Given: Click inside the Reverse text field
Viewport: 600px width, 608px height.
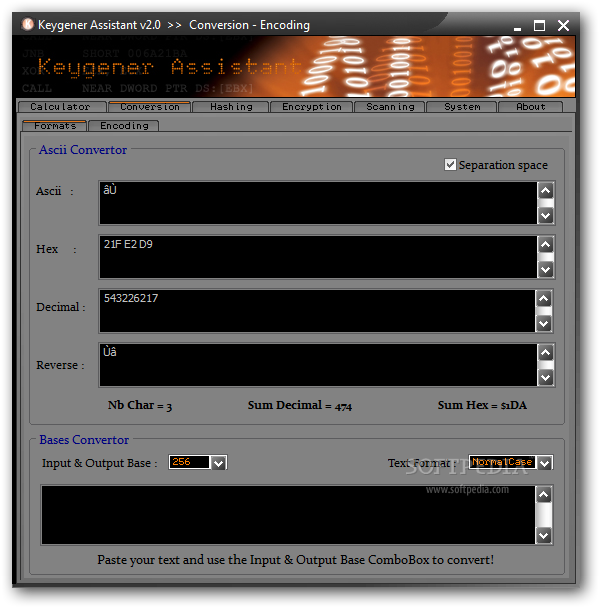Looking at the screenshot, I should pos(318,365).
